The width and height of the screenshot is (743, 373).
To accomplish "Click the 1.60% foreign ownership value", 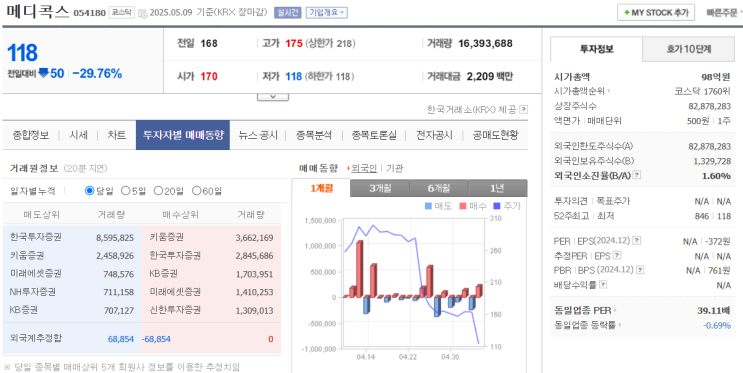I will [716, 176].
